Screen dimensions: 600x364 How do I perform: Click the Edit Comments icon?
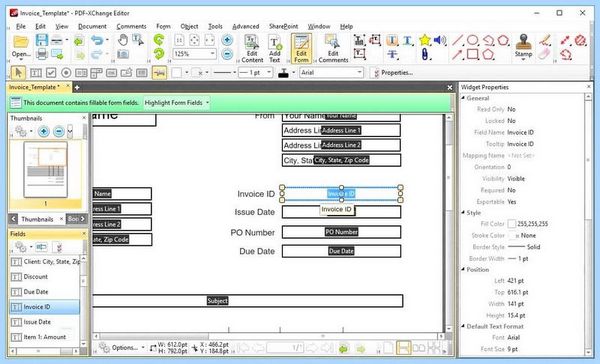pyautogui.click(x=333, y=48)
